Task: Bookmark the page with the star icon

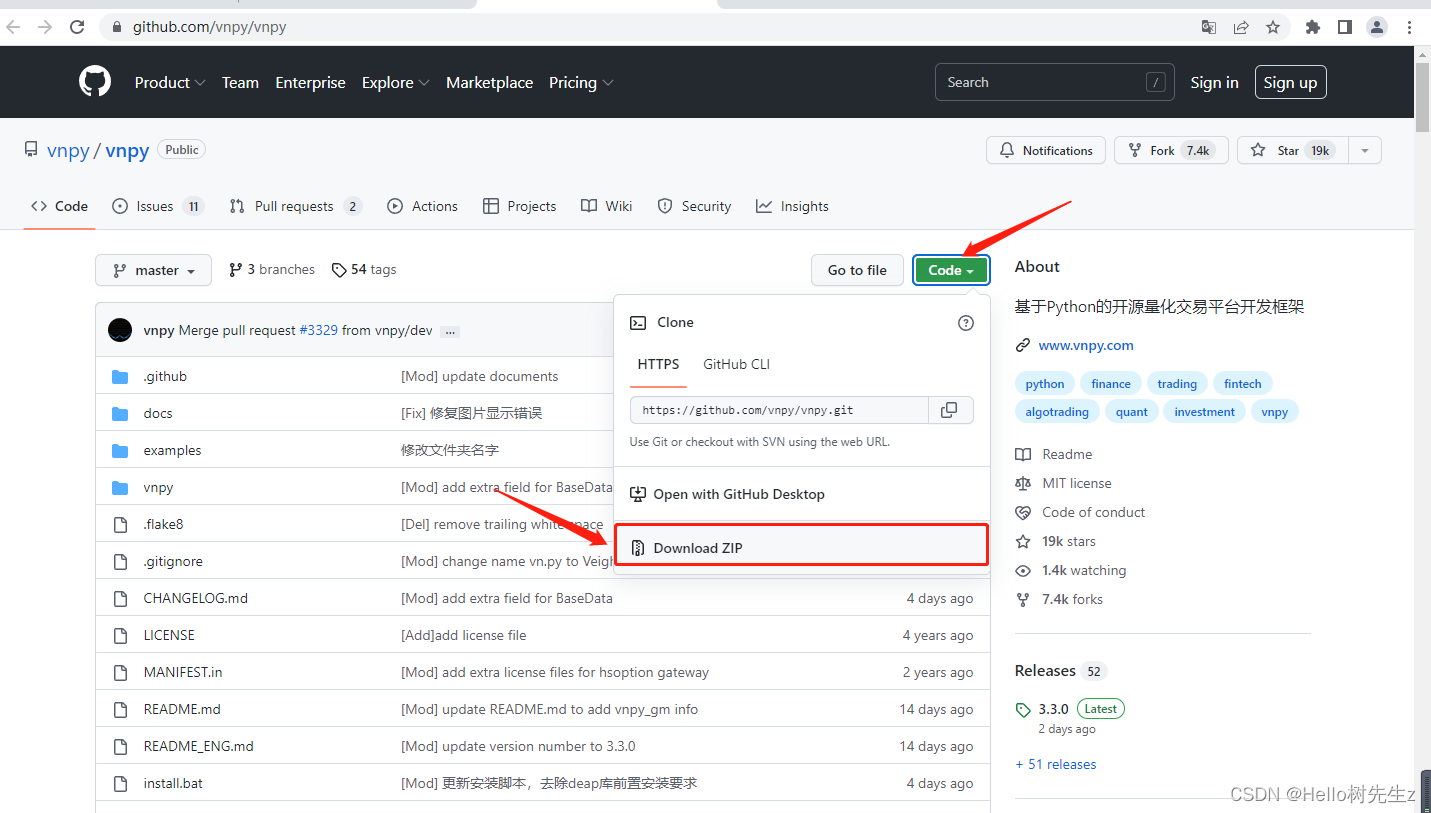Action: pos(1273,27)
